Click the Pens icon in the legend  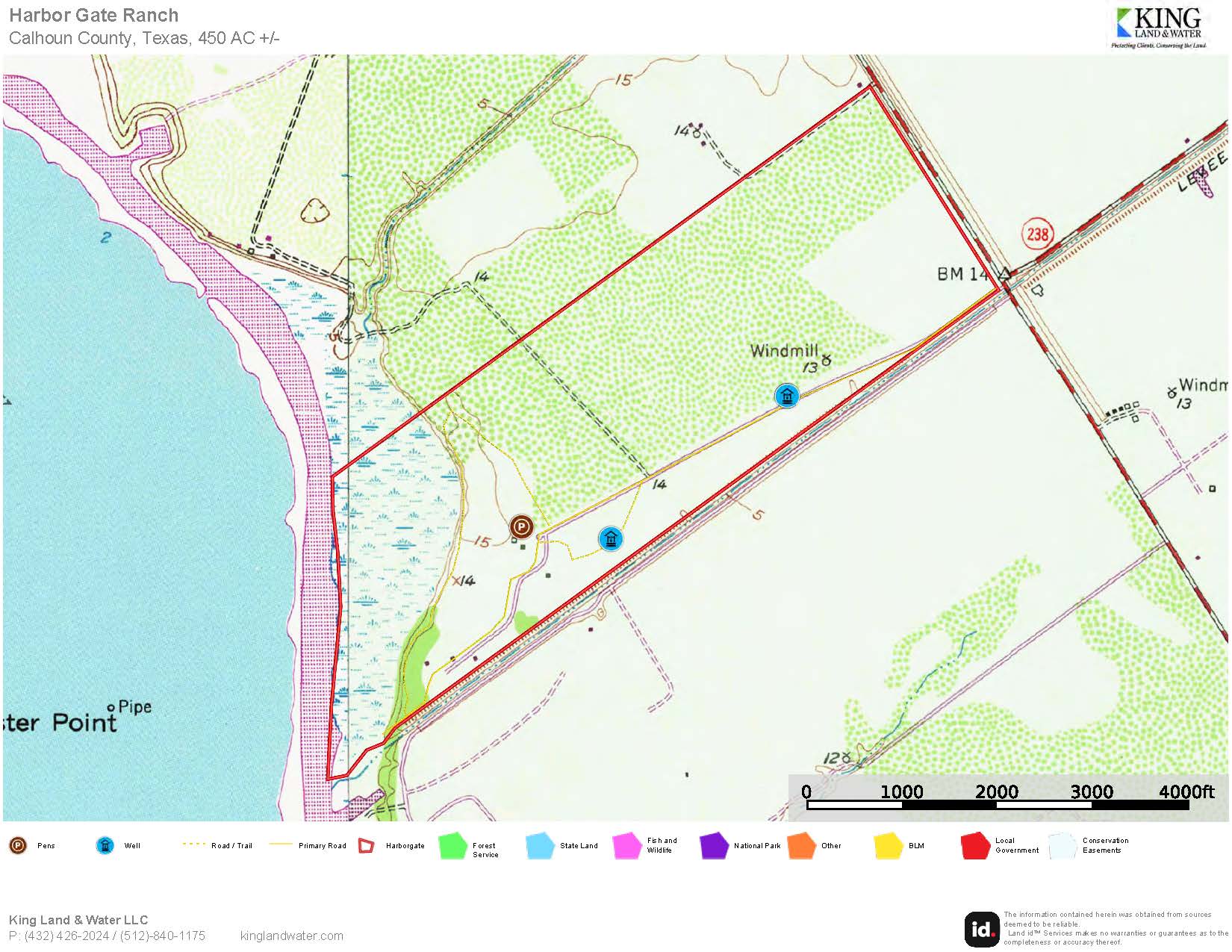coord(18,845)
